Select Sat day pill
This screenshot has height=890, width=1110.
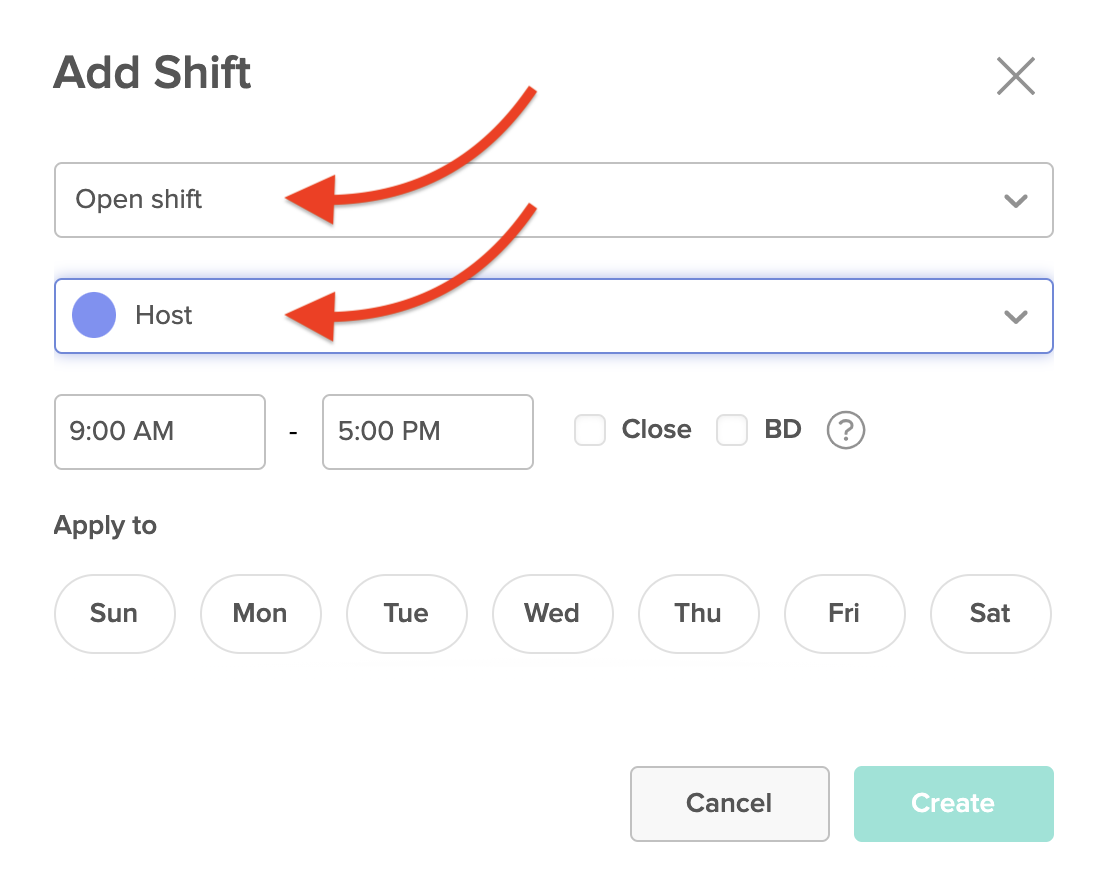[x=990, y=614]
